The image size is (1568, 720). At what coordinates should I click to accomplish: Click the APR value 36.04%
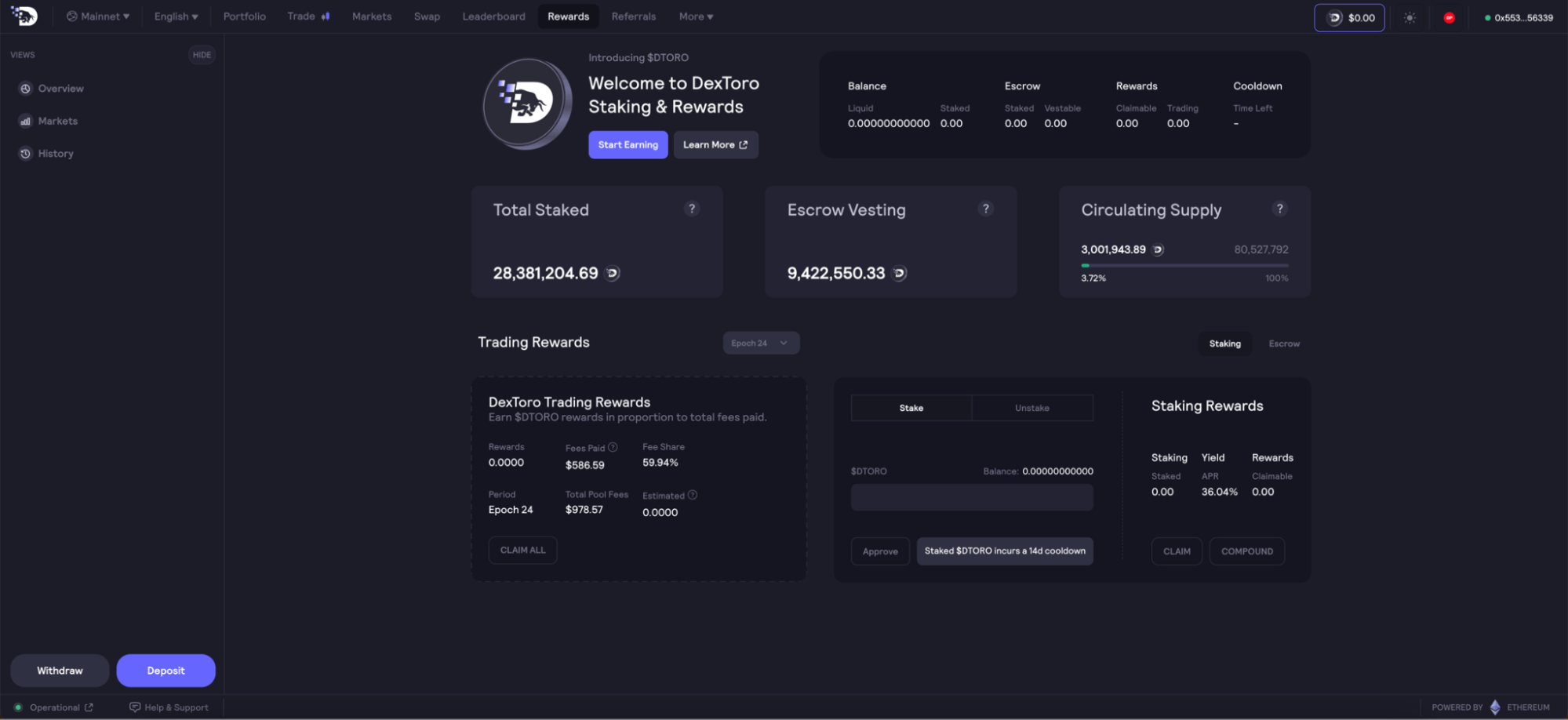(1220, 492)
